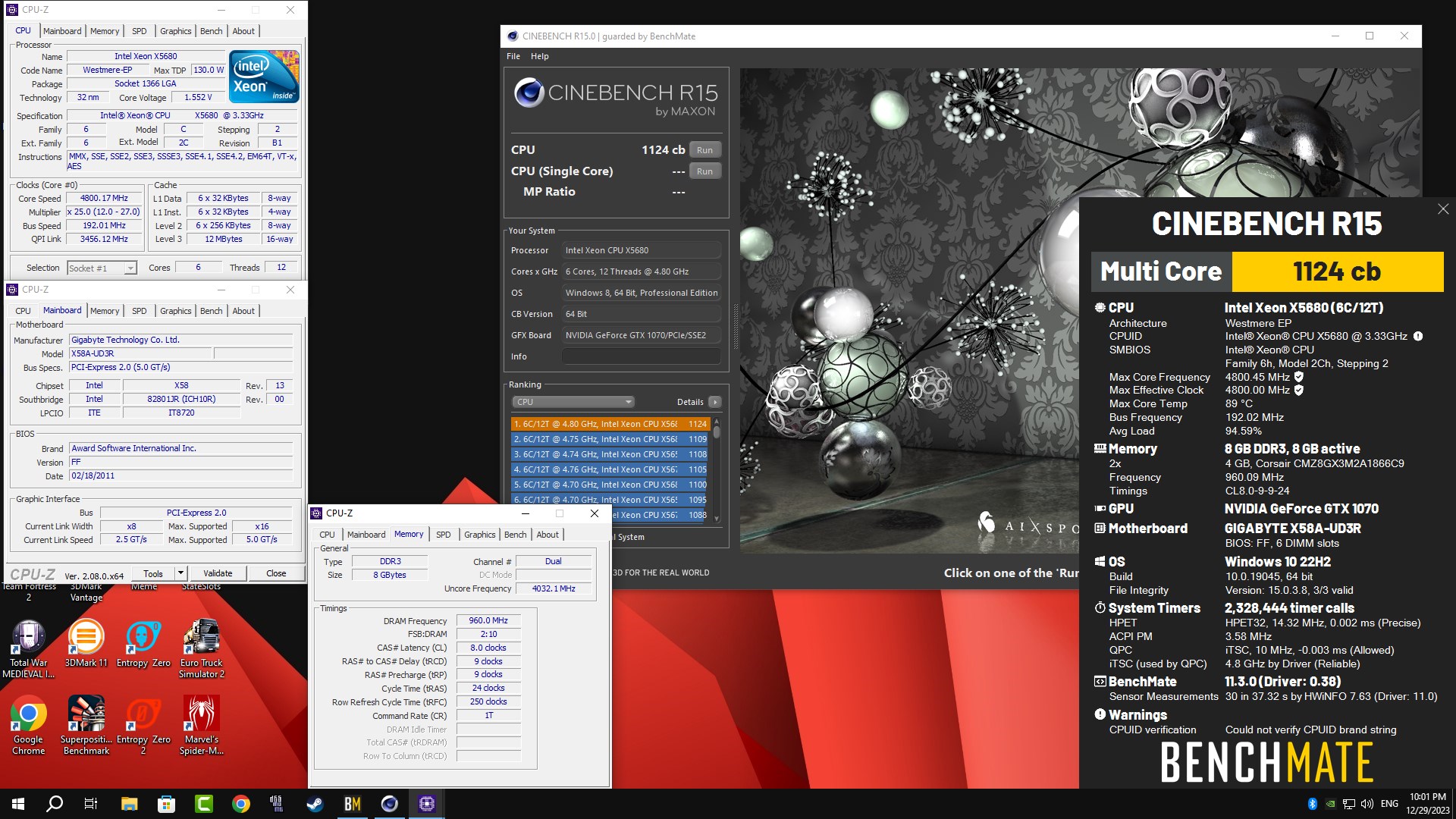Open Chrome from the taskbar
The height and width of the screenshot is (819, 1456).
coord(240,804)
